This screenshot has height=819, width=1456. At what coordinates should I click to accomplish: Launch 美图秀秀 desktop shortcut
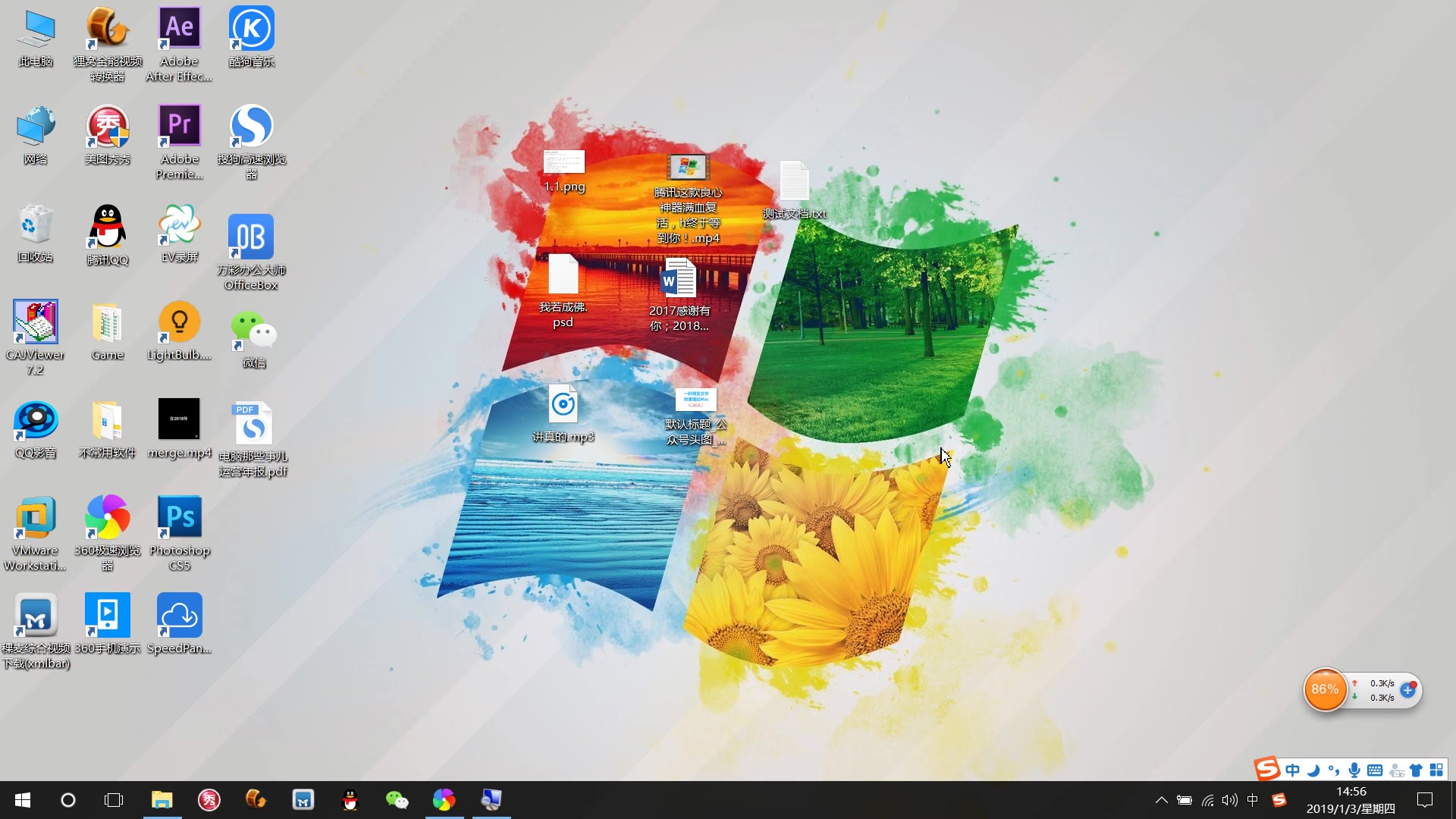click(x=108, y=135)
